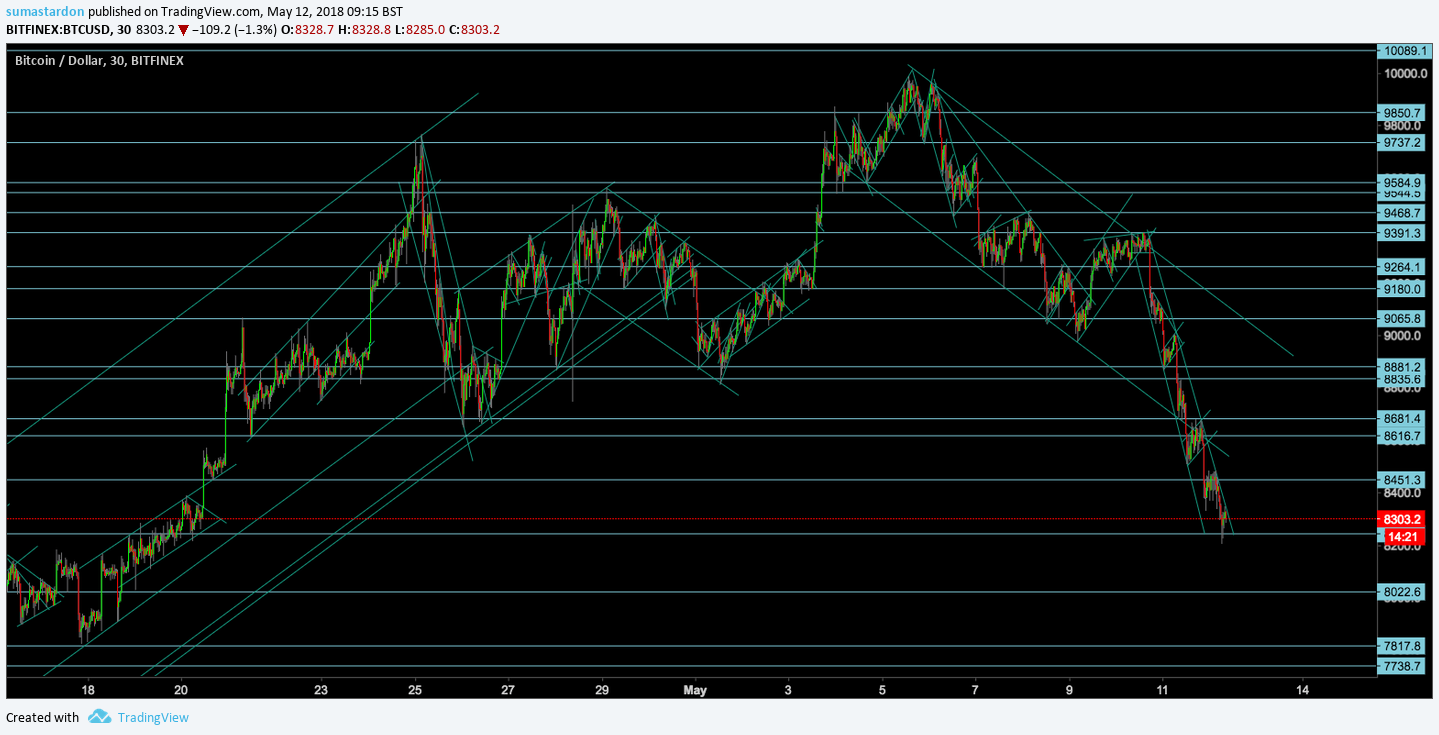Click the date label 27 on time axis

[508, 690]
